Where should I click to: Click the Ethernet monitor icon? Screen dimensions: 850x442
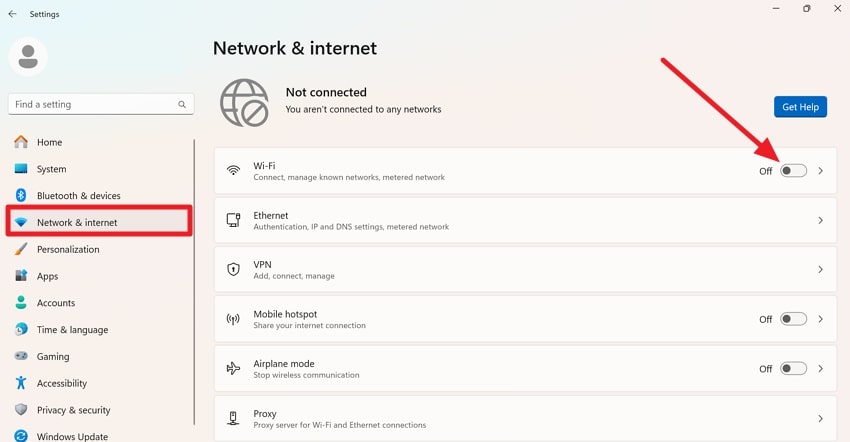[x=233, y=220]
